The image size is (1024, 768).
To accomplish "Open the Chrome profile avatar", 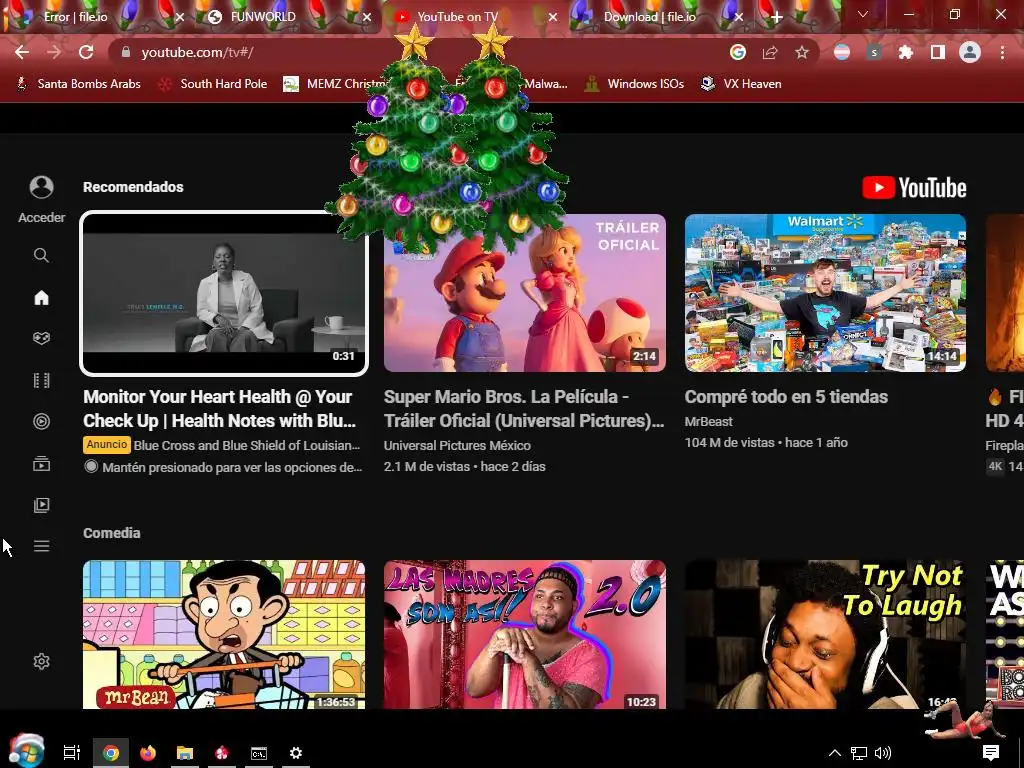I will pyautogui.click(x=970, y=52).
